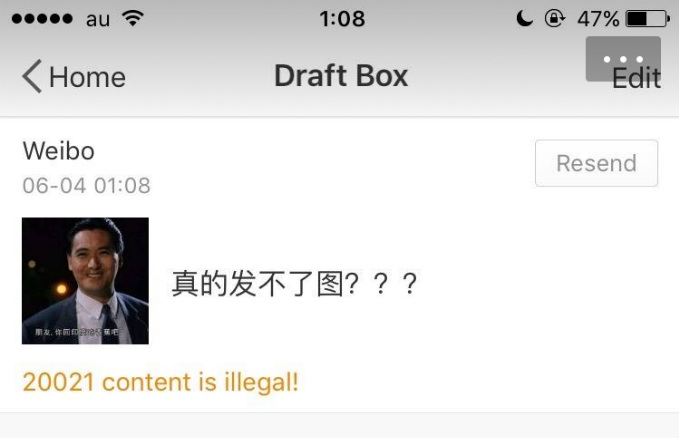Tap the back chevron arrow

[32, 76]
